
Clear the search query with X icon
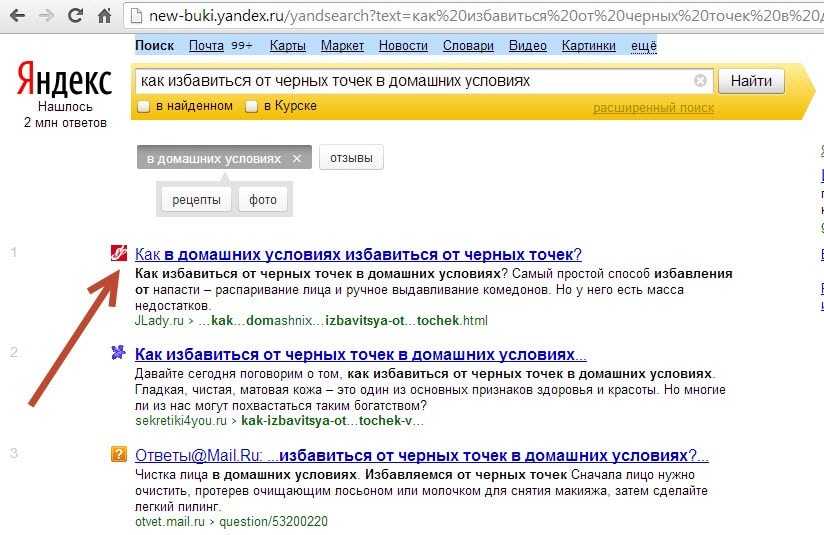point(700,81)
